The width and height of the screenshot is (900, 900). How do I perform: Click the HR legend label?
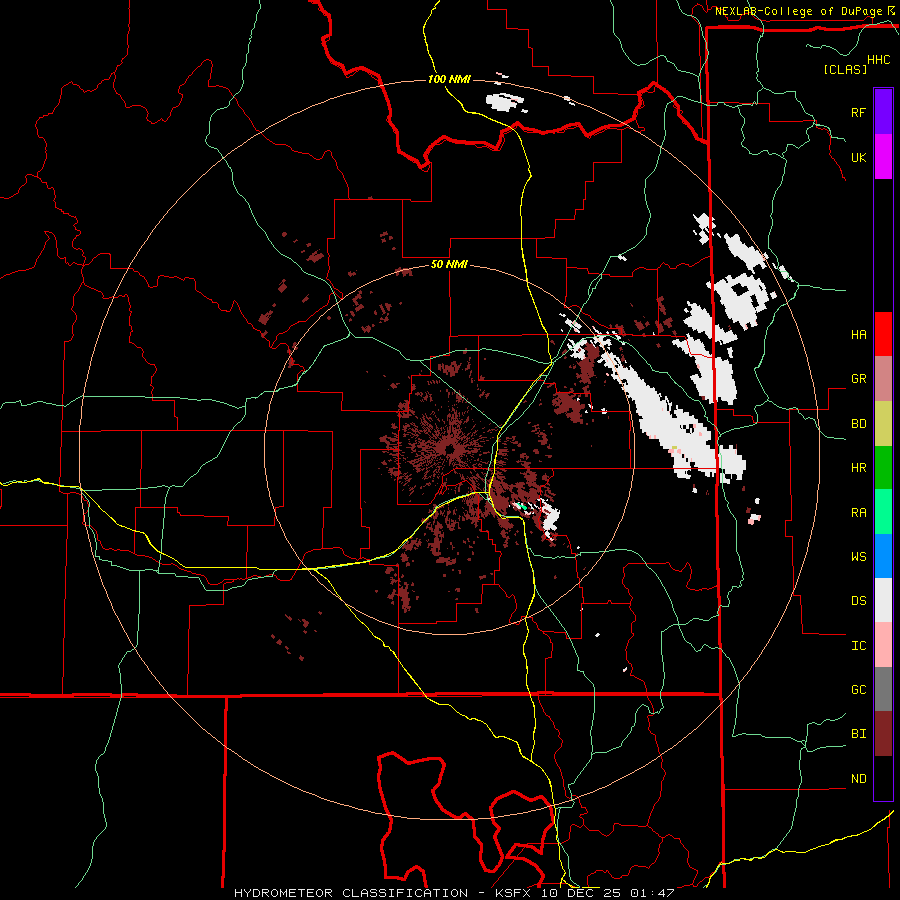[x=858, y=468]
